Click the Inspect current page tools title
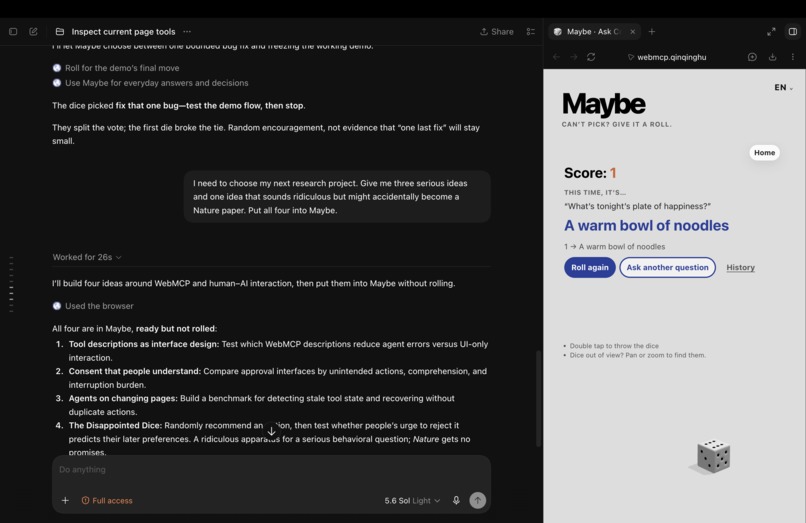This screenshot has height=523, width=806. point(123,31)
